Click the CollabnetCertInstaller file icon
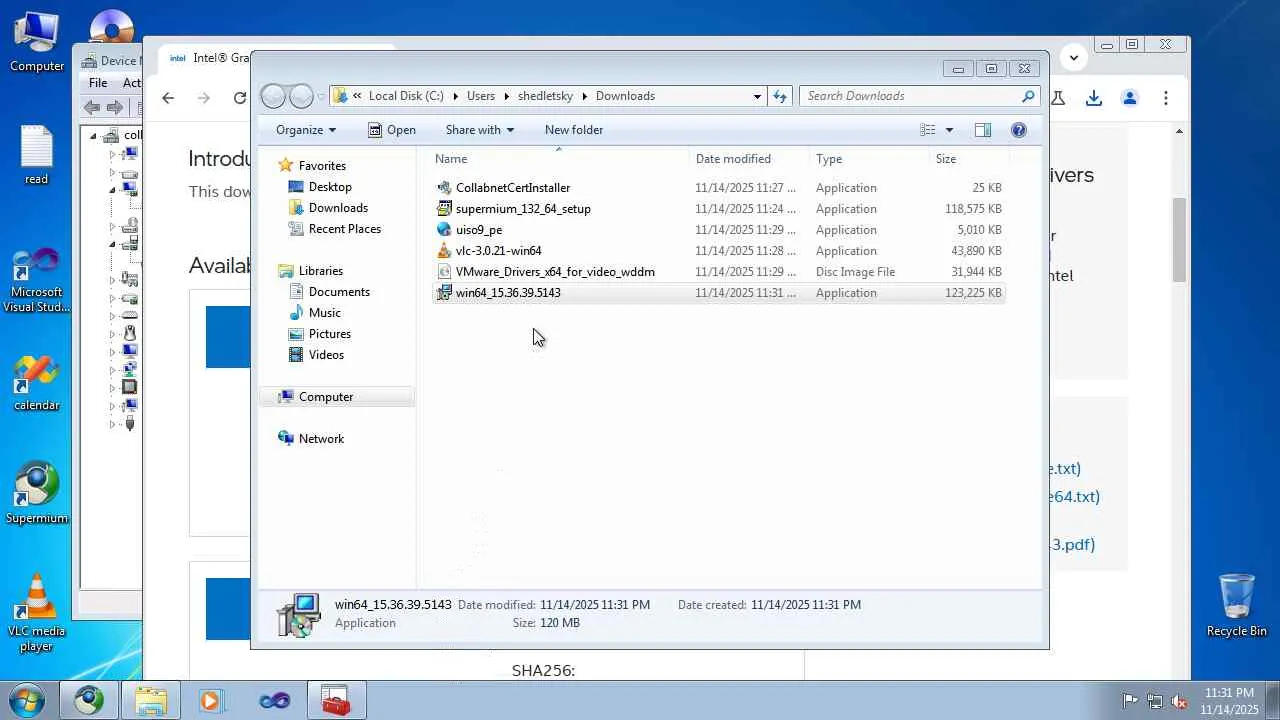This screenshot has width=1280, height=720. [x=444, y=188]
